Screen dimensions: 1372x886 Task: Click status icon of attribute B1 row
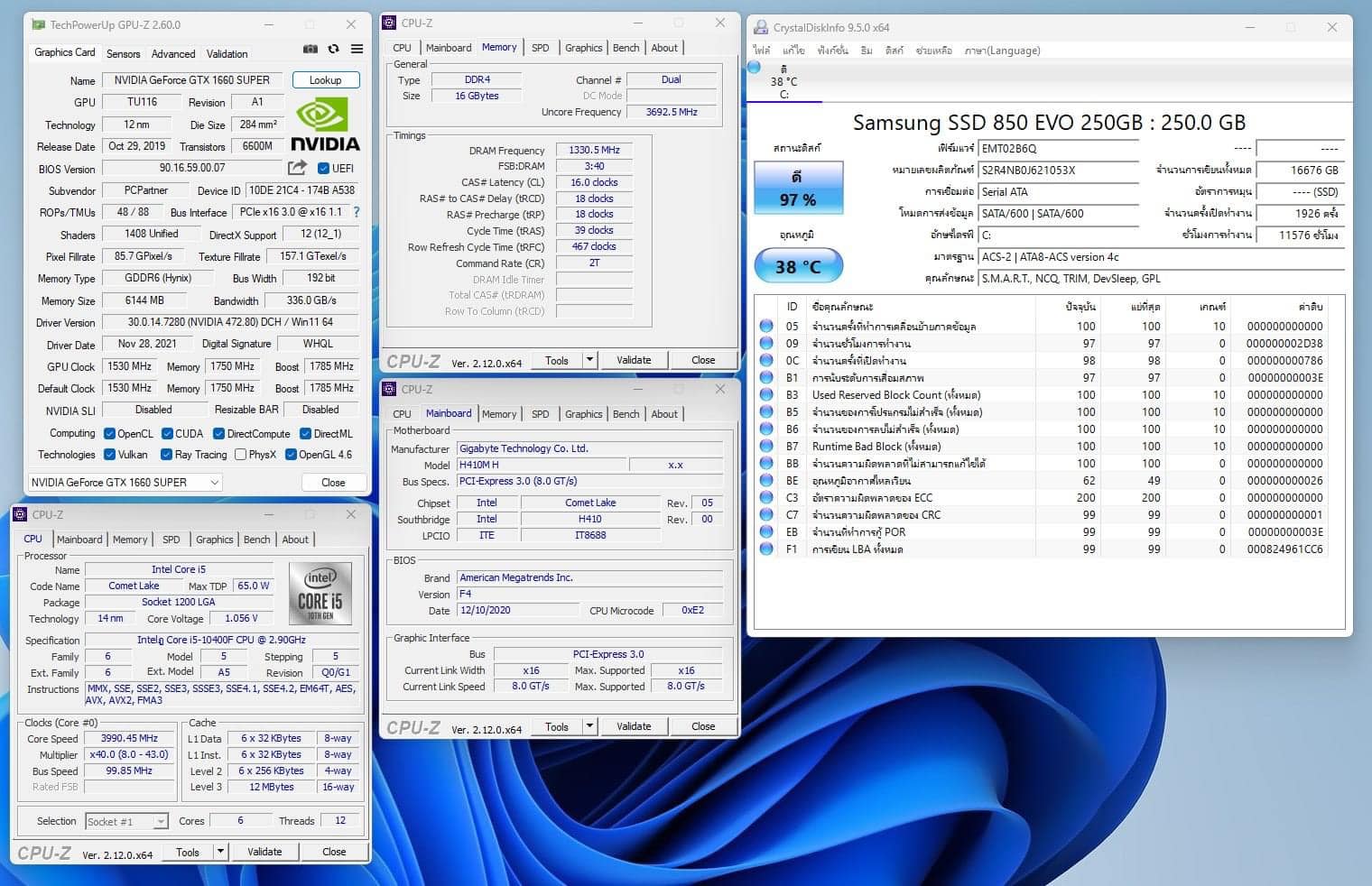coord(766,377)
